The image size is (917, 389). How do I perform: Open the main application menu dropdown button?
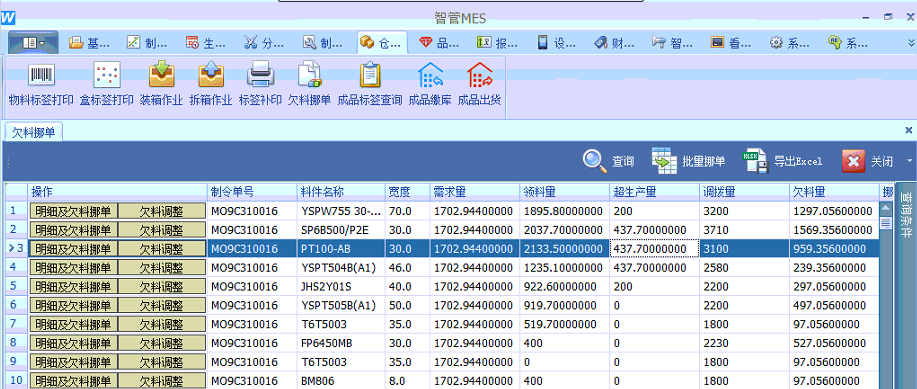[33, 42]
